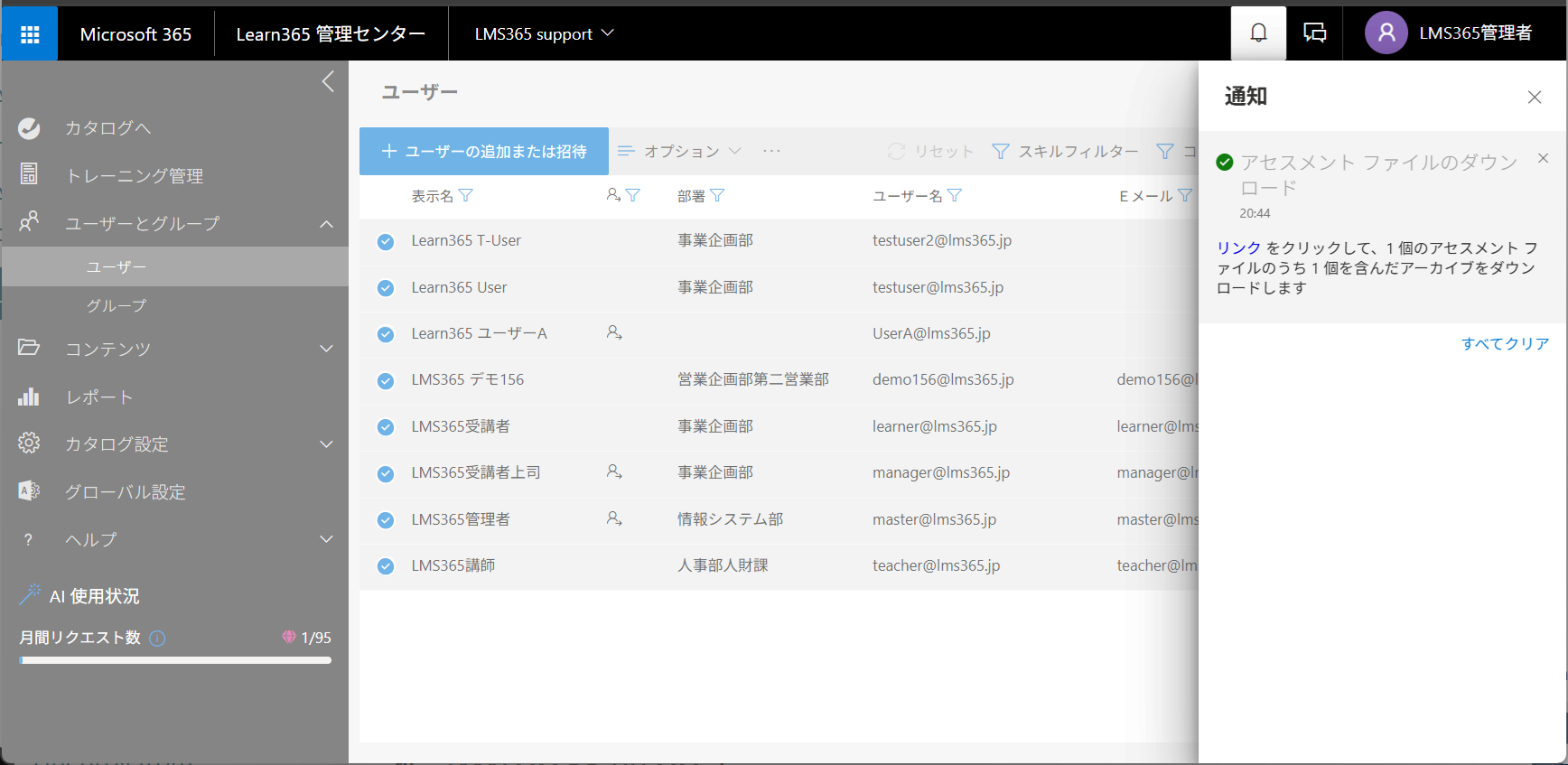The width and height of the screenshot is (1568, 765).
Task: Toggle the checkbox for LMS365受講者上司
Action: pyautogui.click(x=386, y=473)
